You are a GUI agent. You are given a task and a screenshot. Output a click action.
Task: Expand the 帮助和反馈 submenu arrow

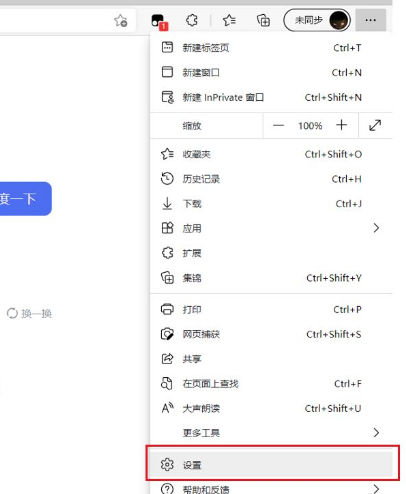coord(376,489)
